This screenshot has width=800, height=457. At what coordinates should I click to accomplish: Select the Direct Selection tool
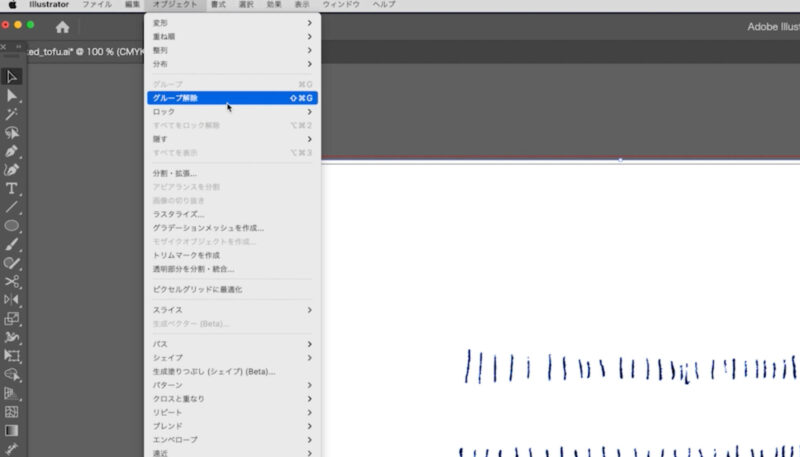click(x=12, y=95)
